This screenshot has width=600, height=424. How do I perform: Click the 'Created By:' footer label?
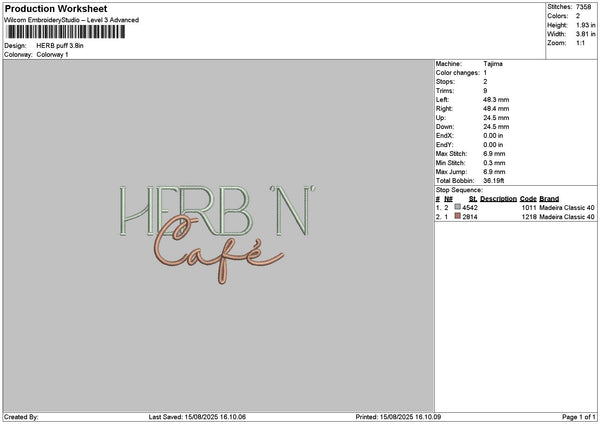[21, 417]
